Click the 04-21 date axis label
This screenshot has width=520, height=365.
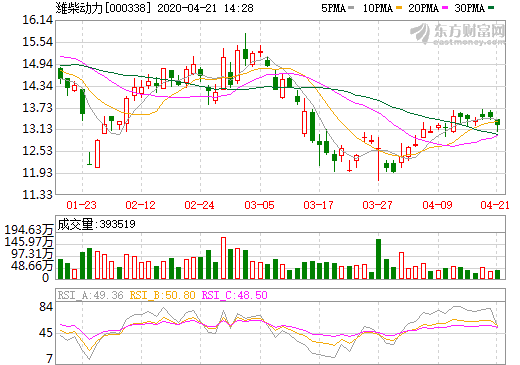495,205
